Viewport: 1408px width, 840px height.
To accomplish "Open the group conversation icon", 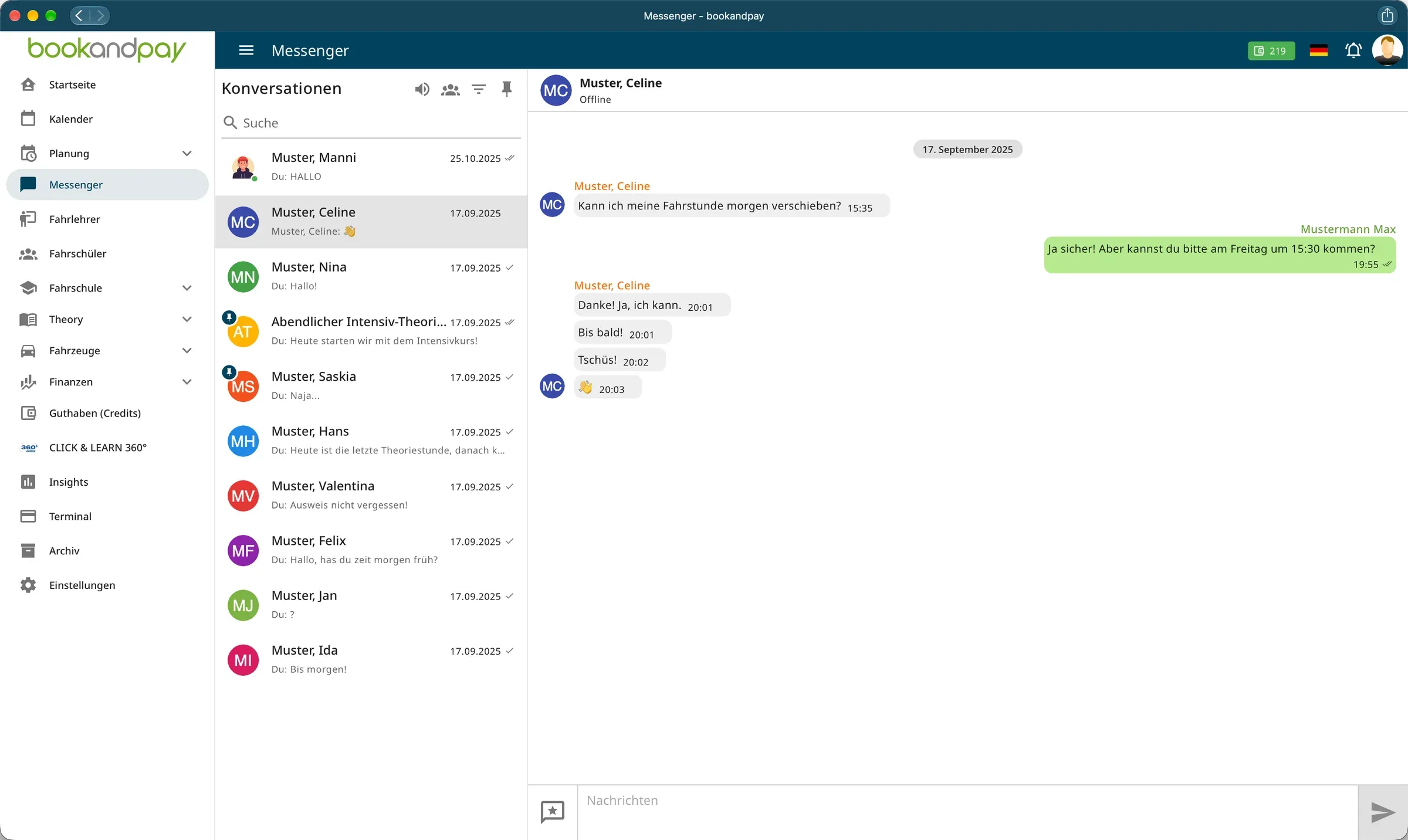I will point(451,89).
